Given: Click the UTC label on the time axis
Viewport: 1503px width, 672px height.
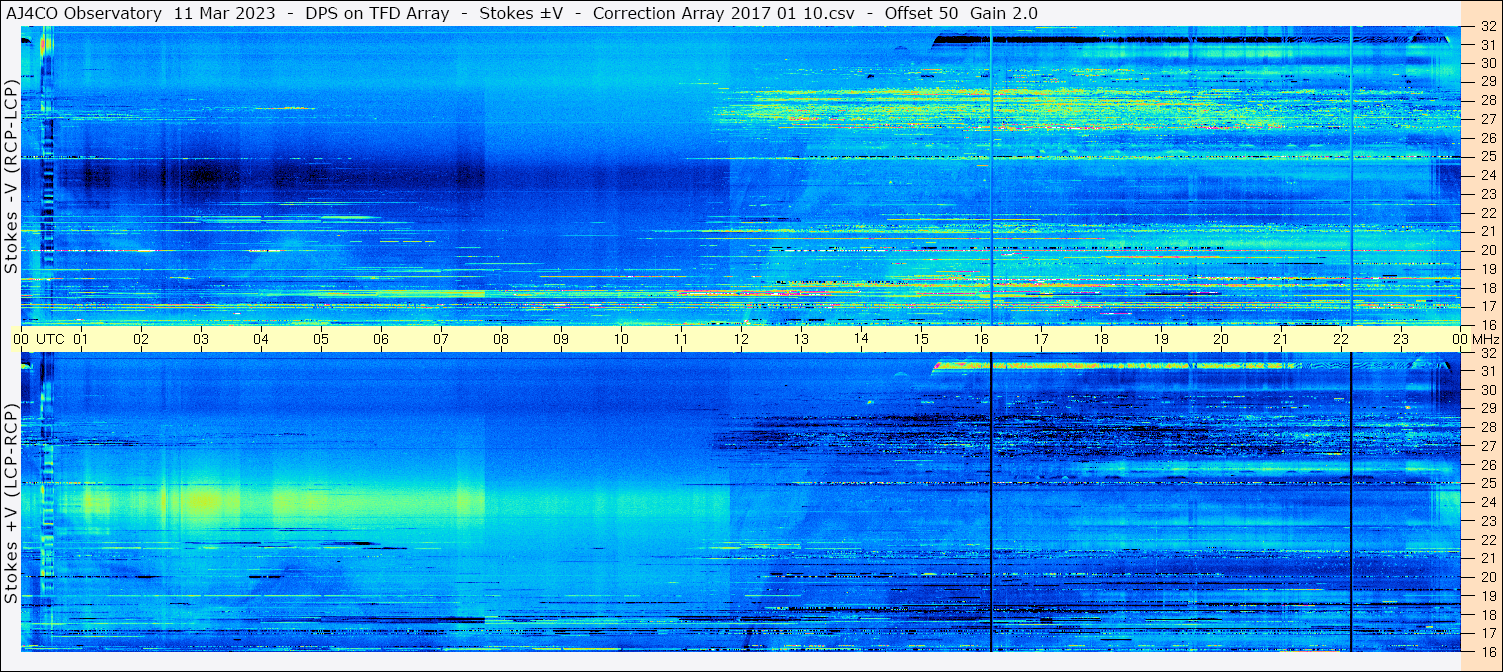Looking at the screenshot, I should point(50,339).
